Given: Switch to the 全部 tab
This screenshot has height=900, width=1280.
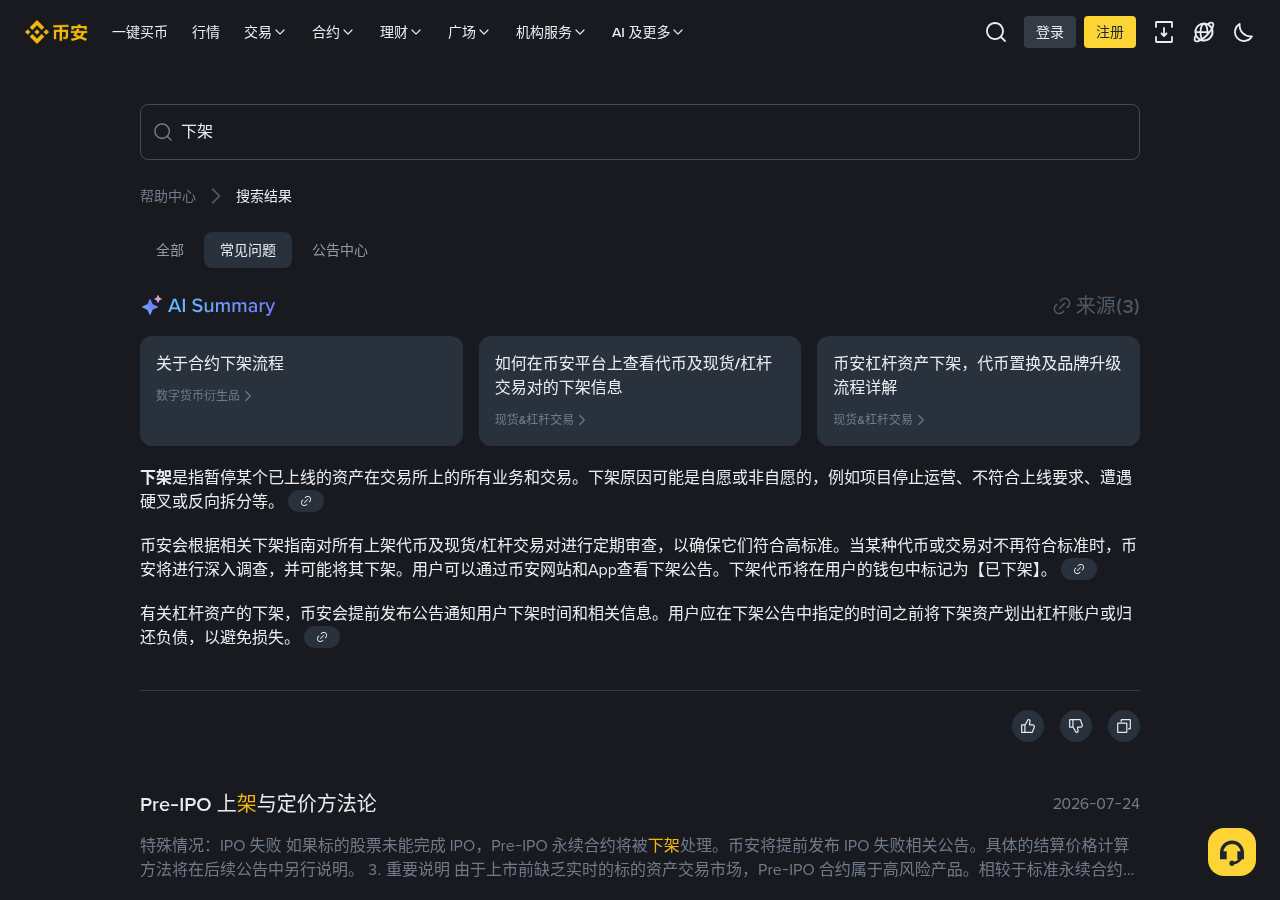Looking at the screenshot, I should click(x=170, y=250).
